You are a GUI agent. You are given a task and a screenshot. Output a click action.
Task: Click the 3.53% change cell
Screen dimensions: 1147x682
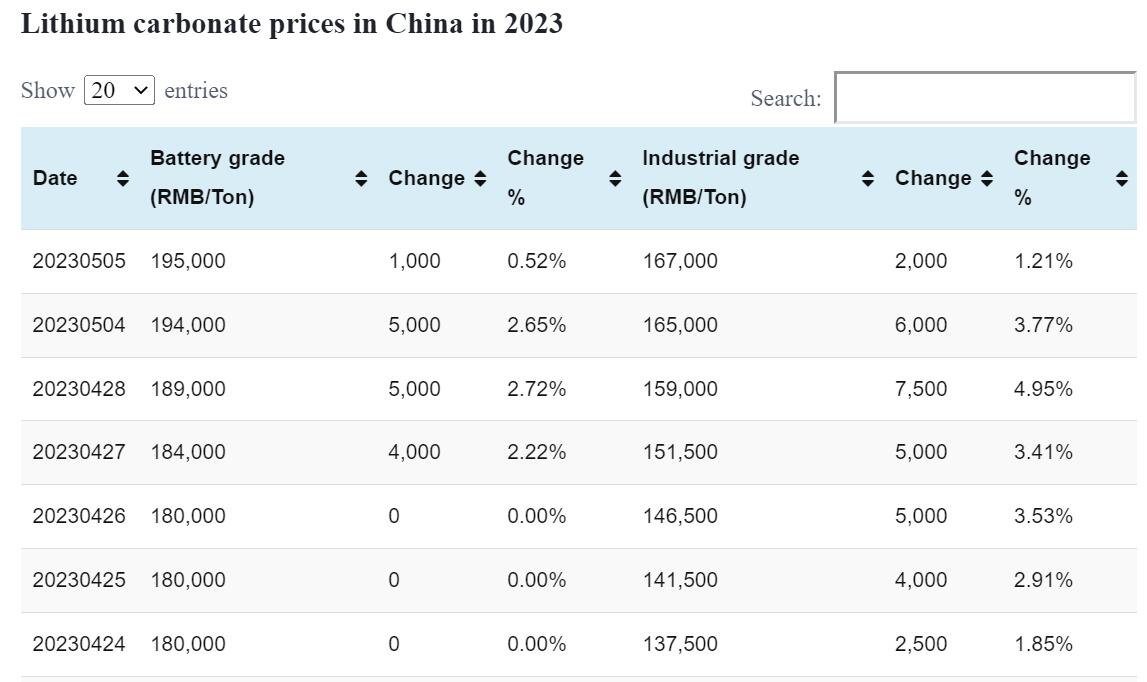coord(1043,516)
